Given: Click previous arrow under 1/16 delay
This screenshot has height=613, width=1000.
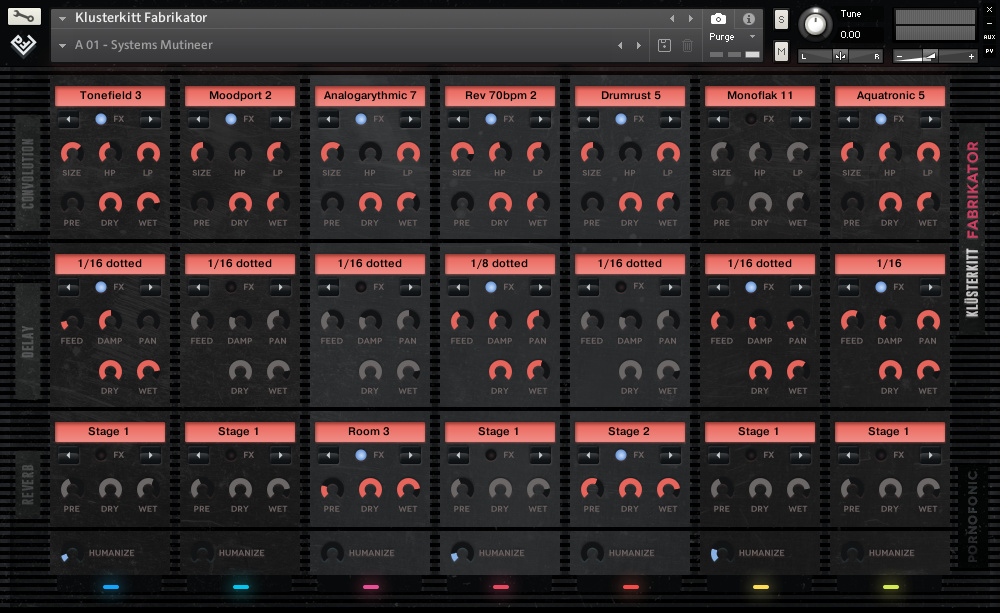Looking at the screenshot, I should tap(848, 288).
